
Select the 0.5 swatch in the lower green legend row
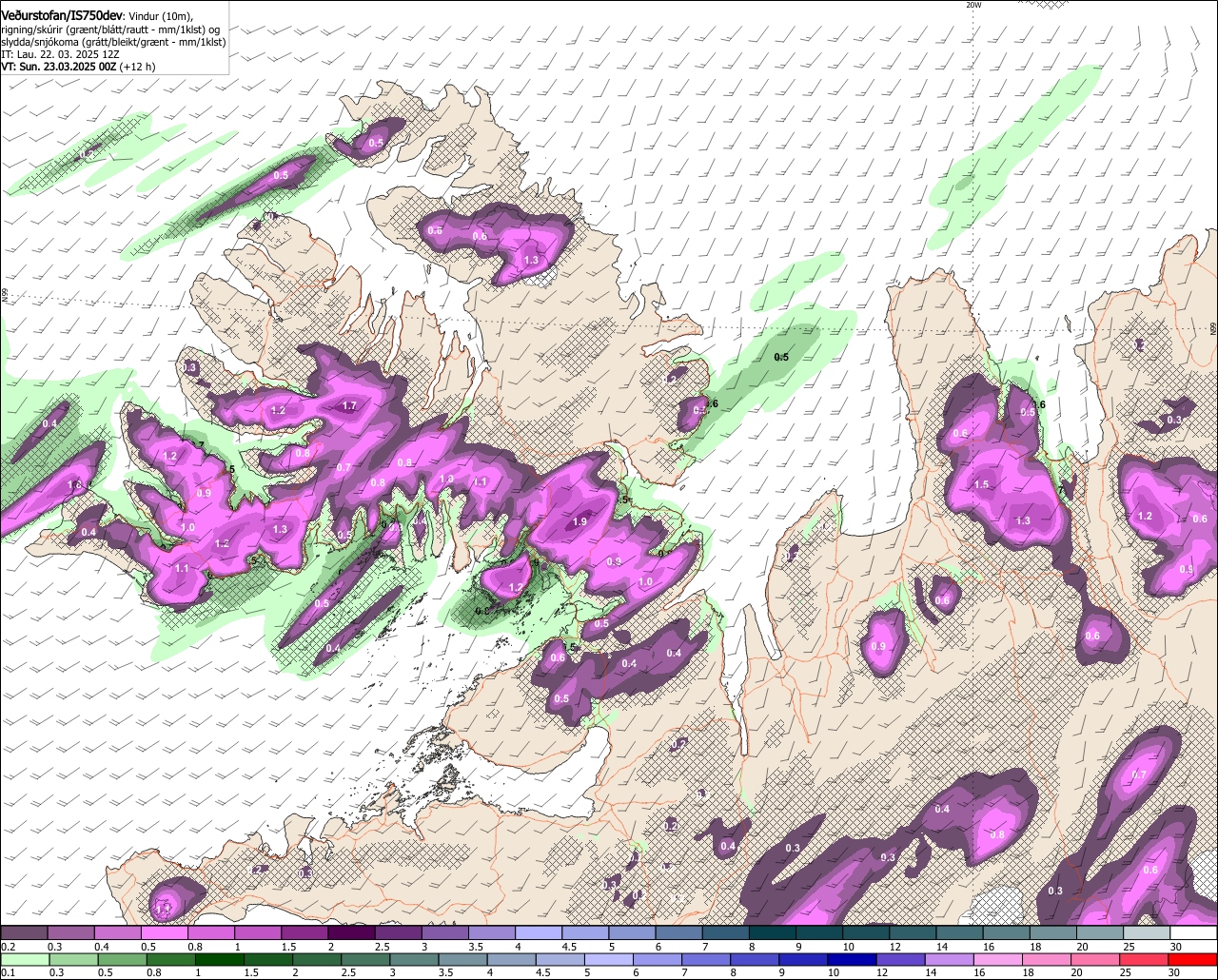coord(121,959)
